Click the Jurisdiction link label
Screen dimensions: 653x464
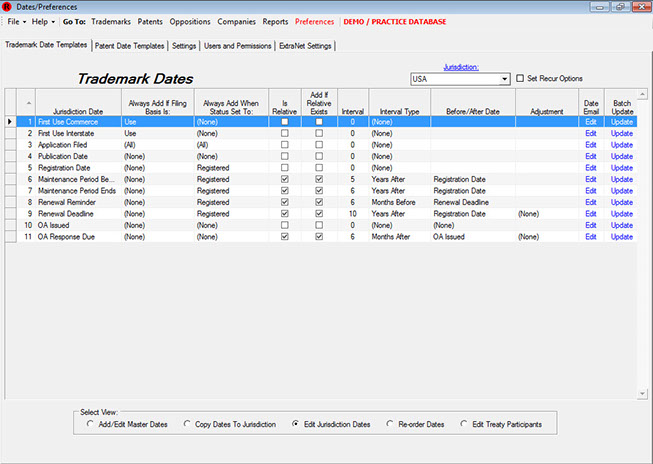pyautogui.click(x=461, y=66)
